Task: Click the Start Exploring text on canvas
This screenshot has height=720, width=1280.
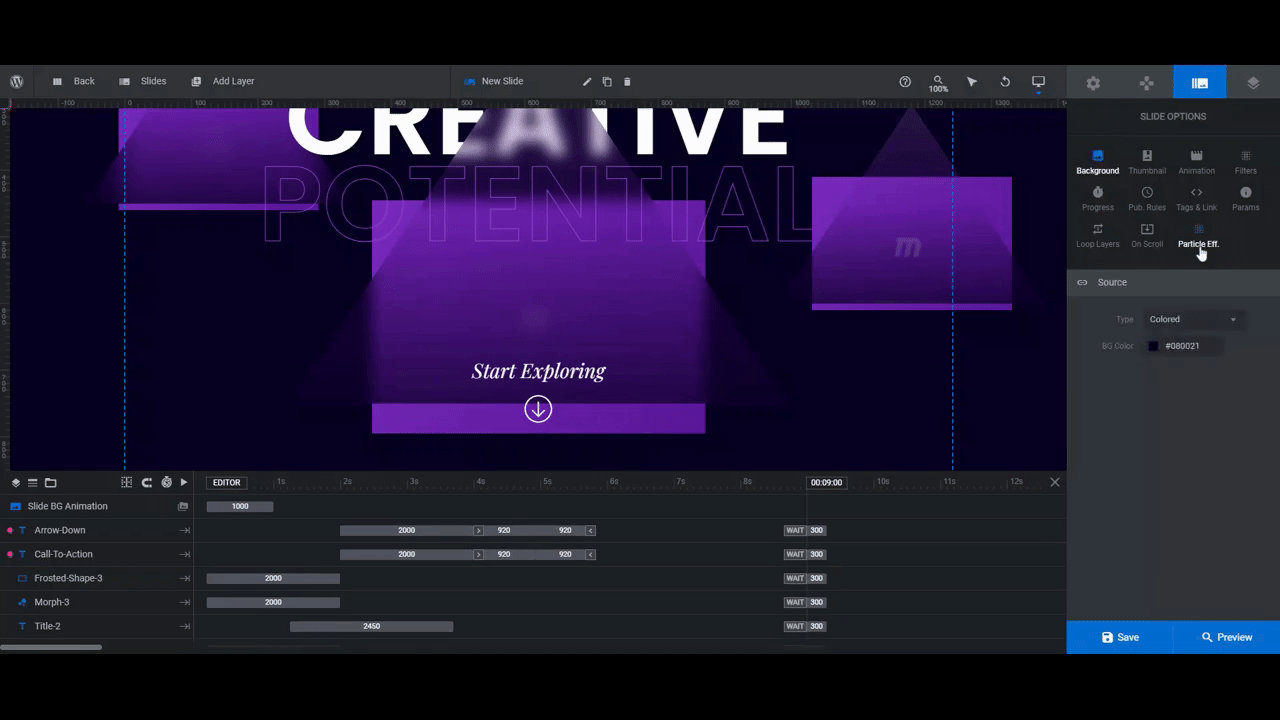Action: pos(538,371)
